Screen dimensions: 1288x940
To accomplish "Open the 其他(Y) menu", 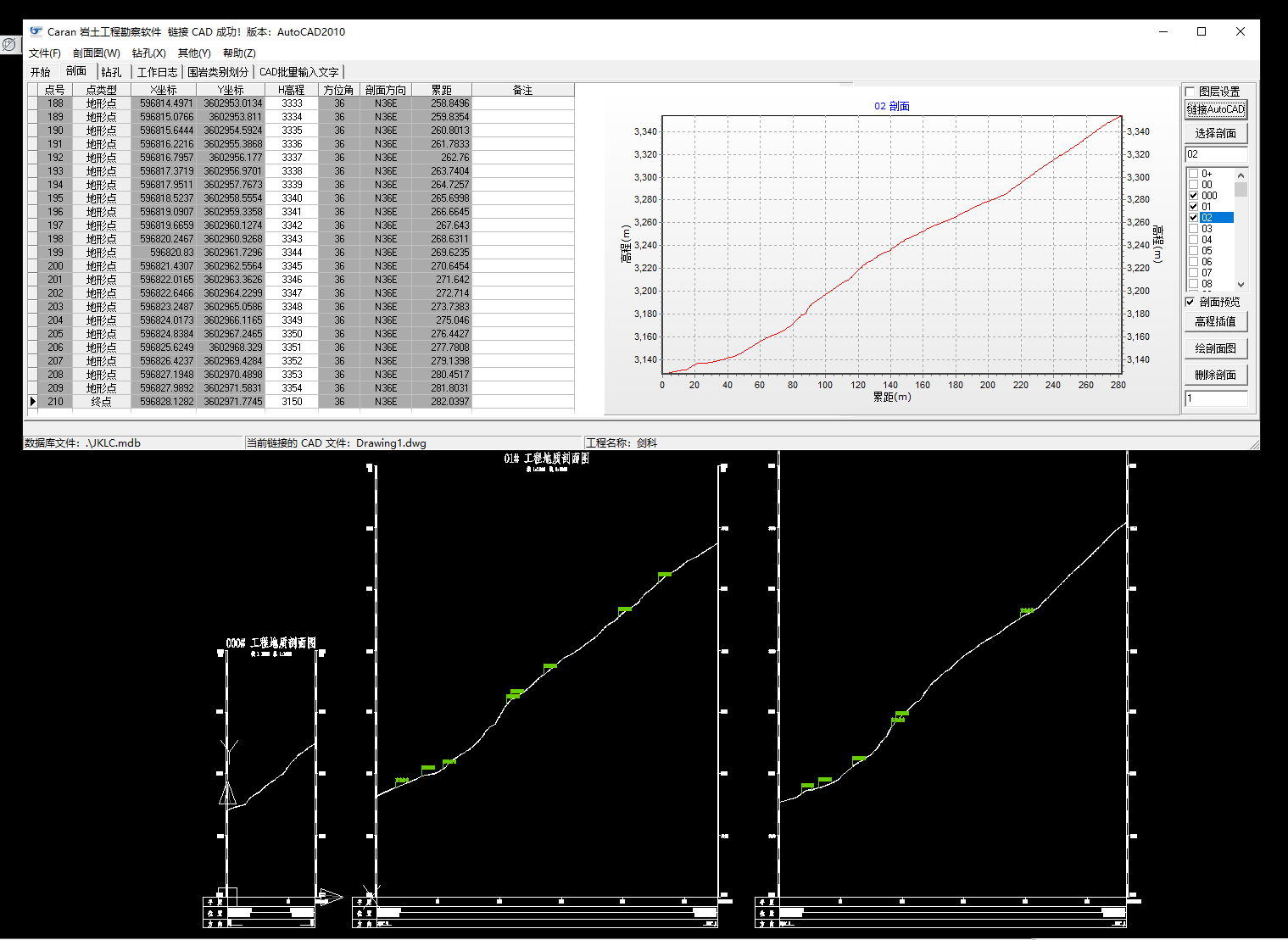I will click(194, 53).
